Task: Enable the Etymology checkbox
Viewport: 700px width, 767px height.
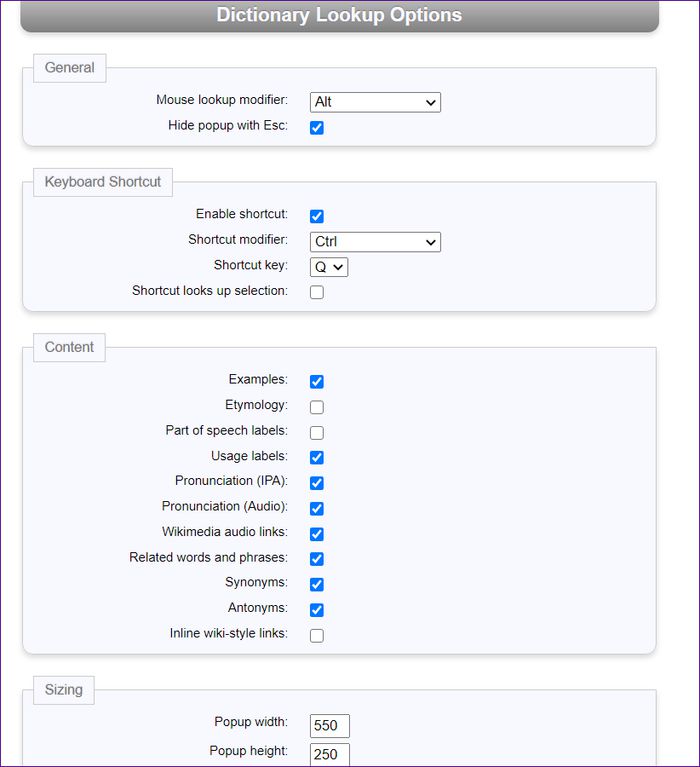Action: point(317,407)
